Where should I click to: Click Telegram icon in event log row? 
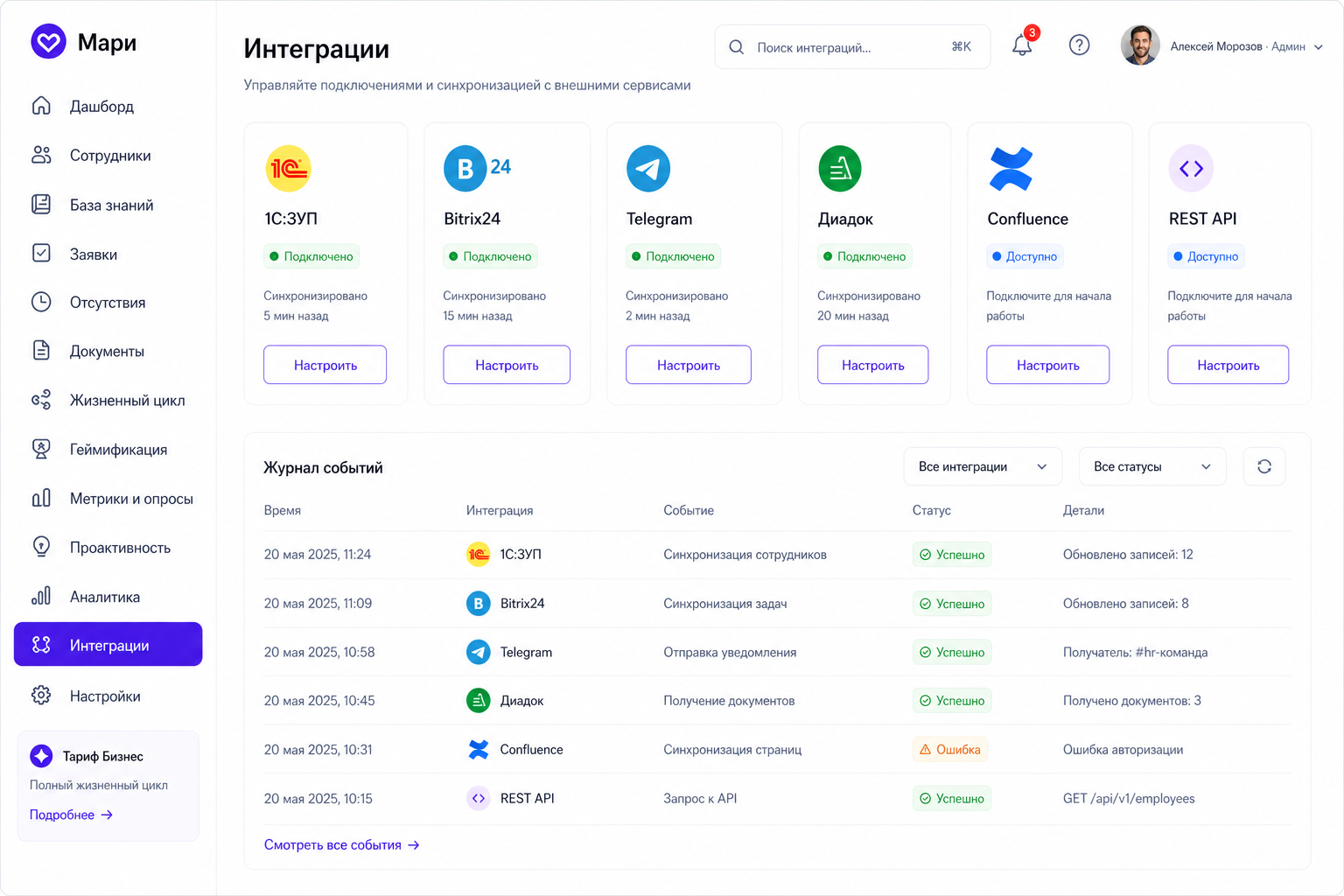pos(478,652)
